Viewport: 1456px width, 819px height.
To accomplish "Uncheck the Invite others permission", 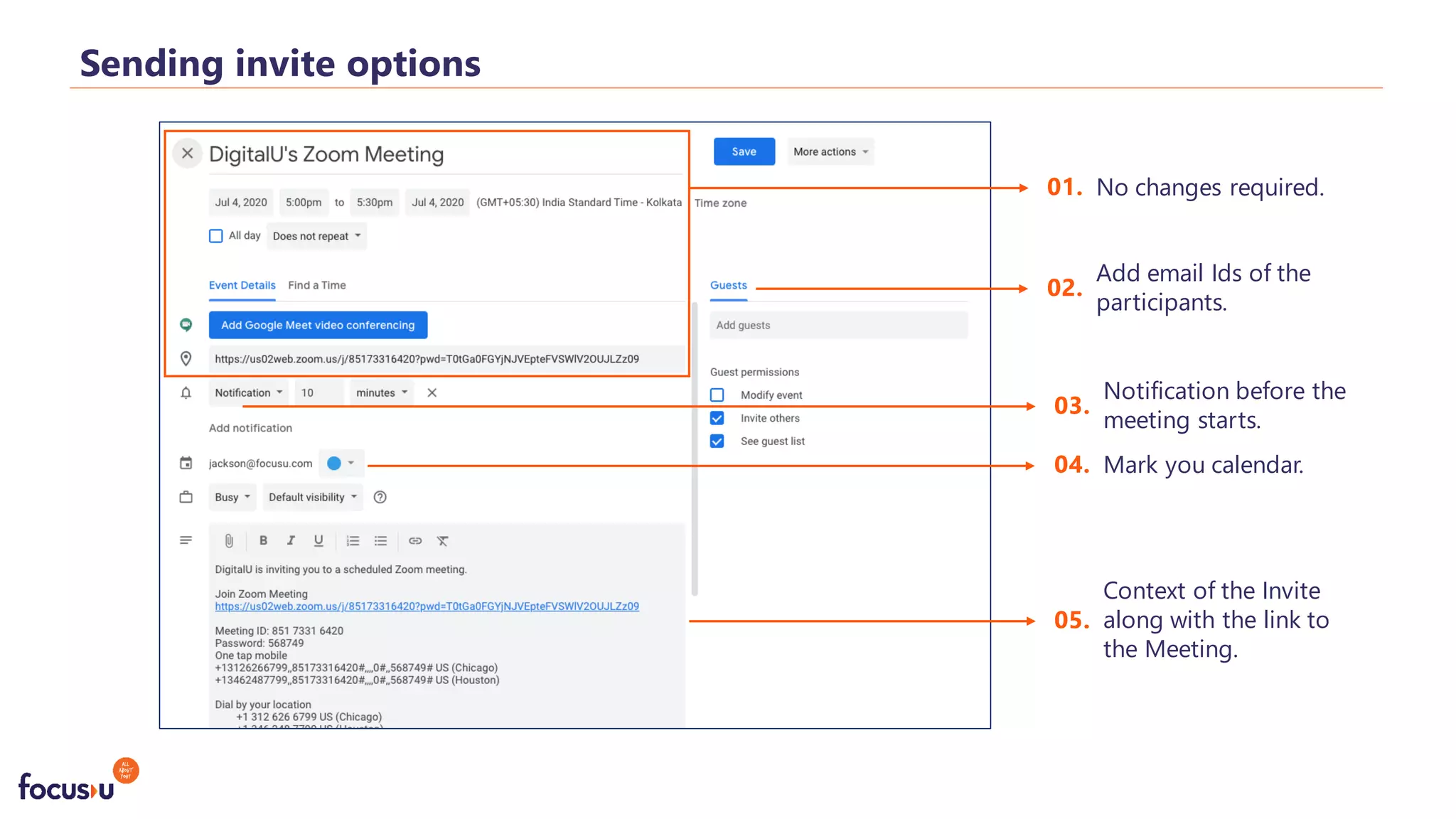I will pyautogui.click(x=717, y=418).
